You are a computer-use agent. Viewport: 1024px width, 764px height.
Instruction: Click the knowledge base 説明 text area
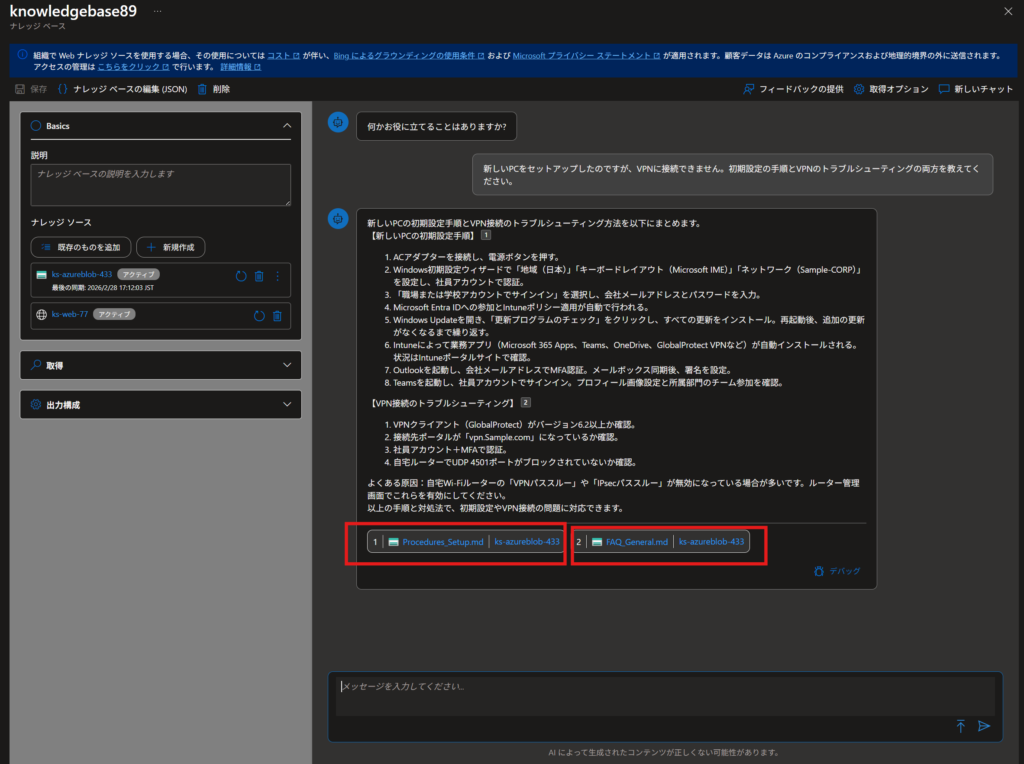[160, 185]
